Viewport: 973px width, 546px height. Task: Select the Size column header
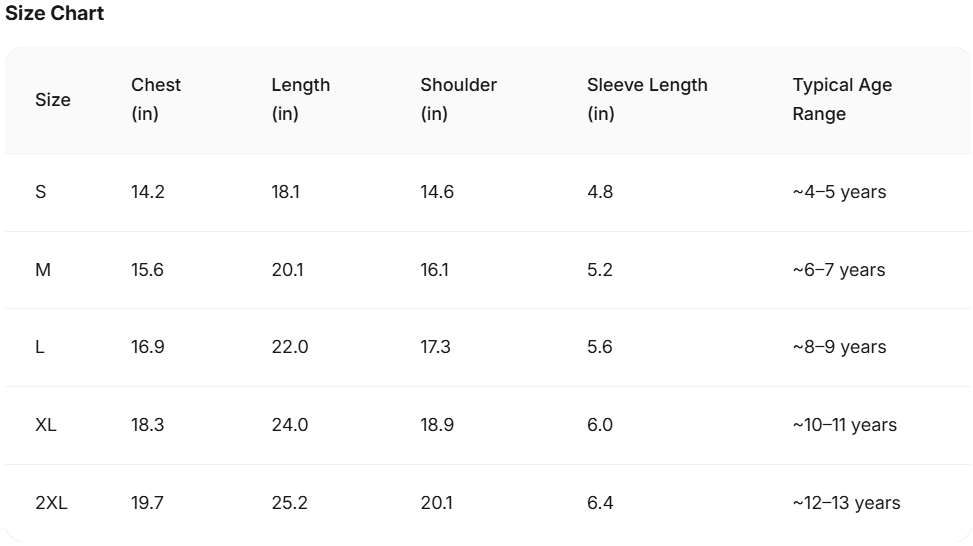click(53, 100)
